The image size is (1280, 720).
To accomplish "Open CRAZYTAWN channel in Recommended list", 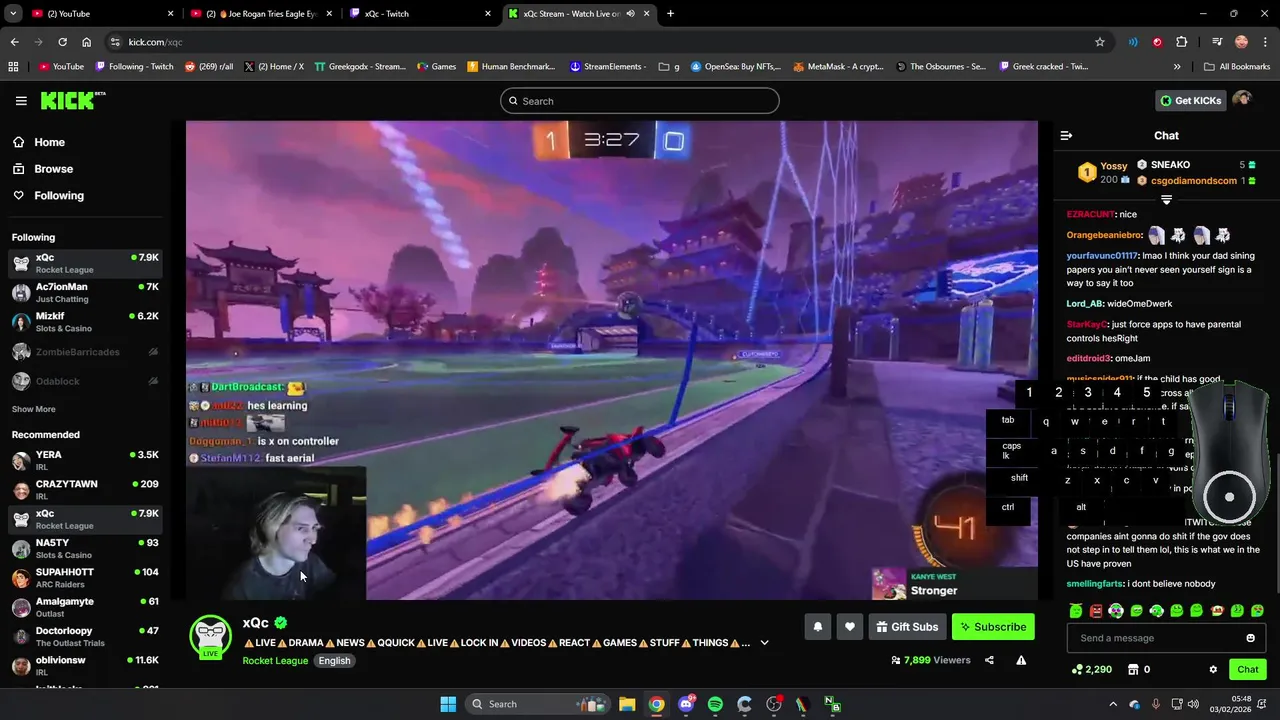I will pyautogui.click(x=86, y=490).
